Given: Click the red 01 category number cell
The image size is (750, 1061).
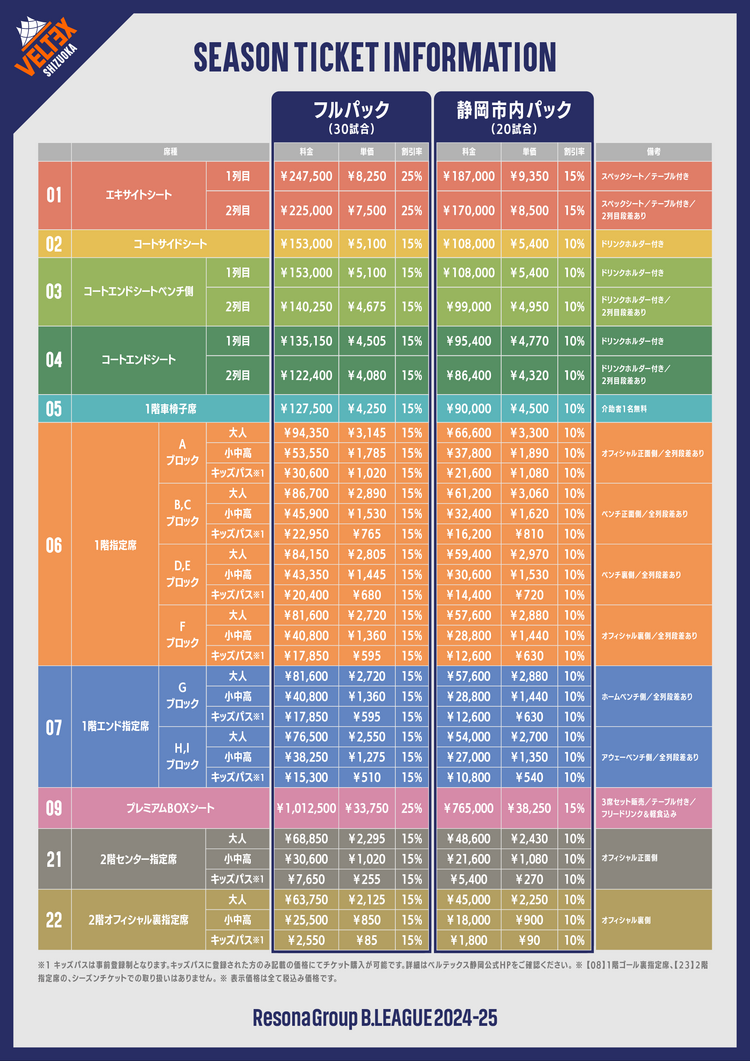Looking at the screenshot, I should click(54, 193).
